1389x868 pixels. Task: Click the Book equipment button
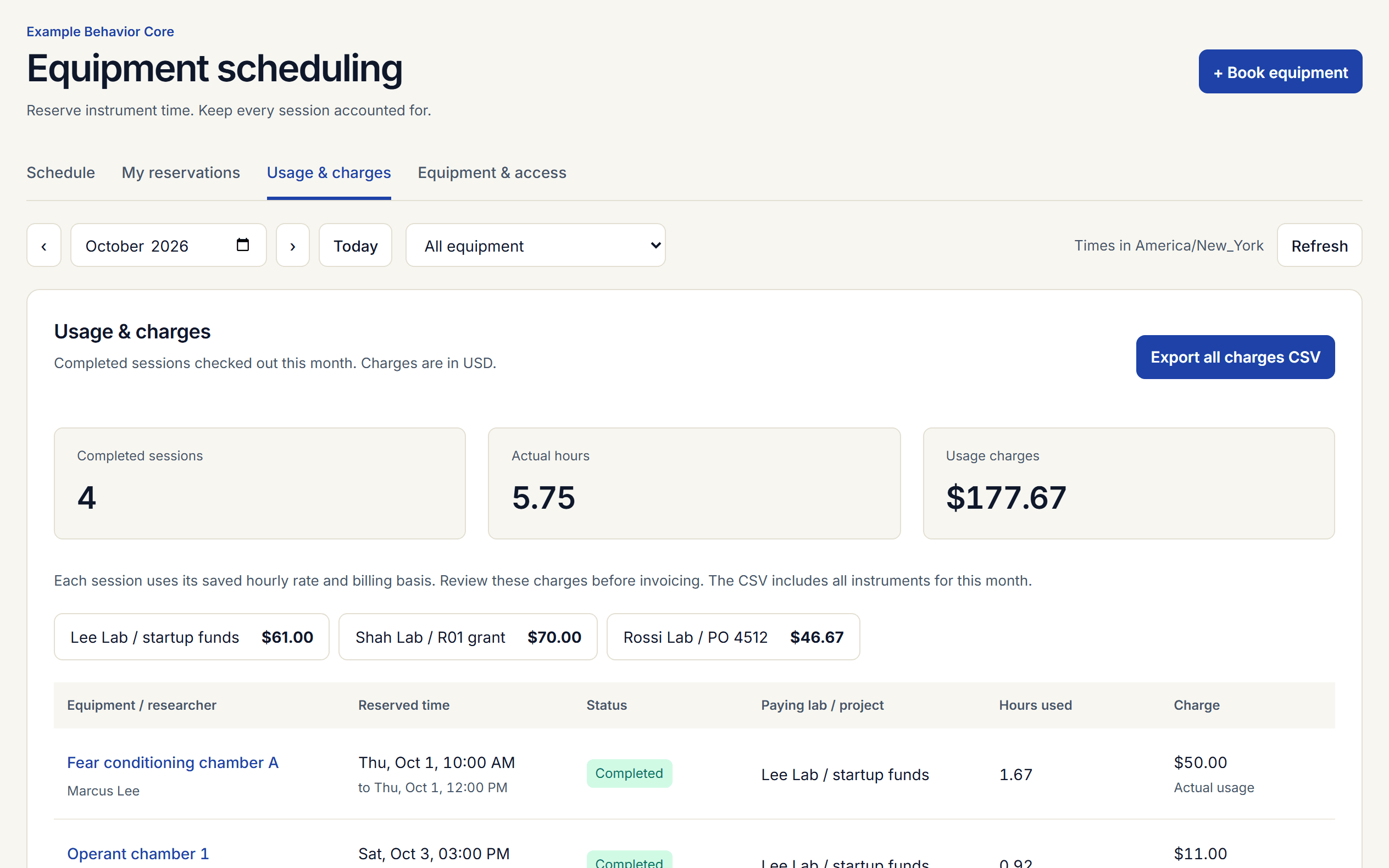coord(1280,72)
